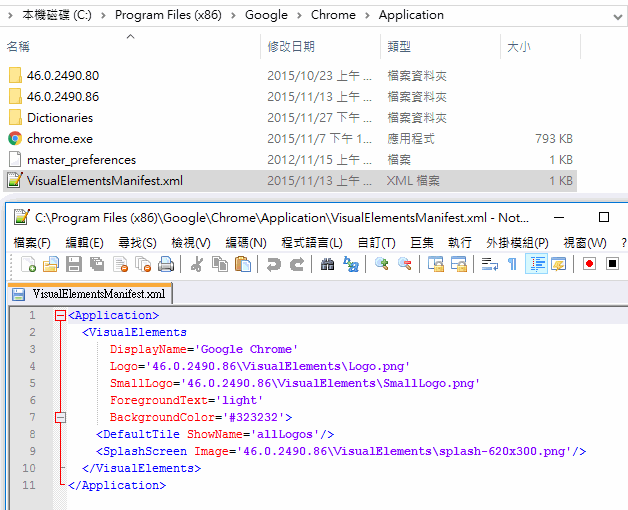Select the 46.0.2490.86 folder
The image size is (628, 510).
click(x=63, y=97)
